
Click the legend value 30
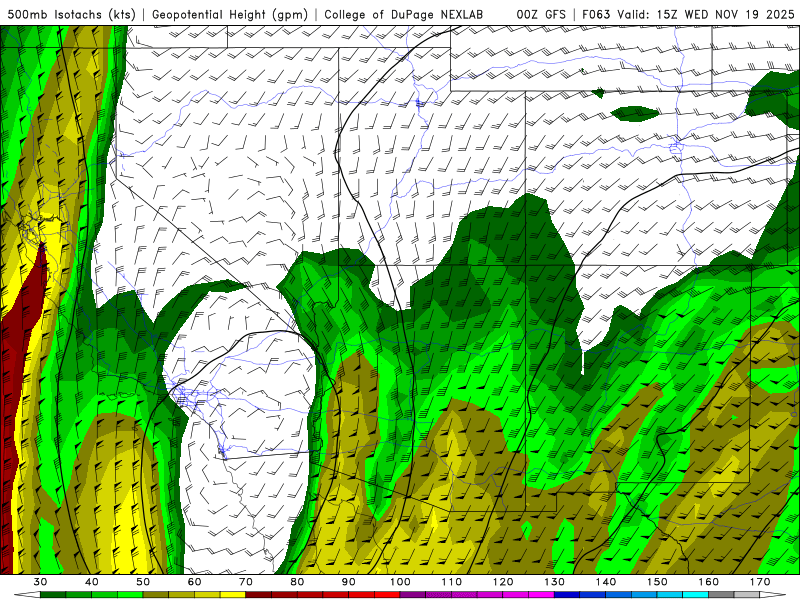40,582
